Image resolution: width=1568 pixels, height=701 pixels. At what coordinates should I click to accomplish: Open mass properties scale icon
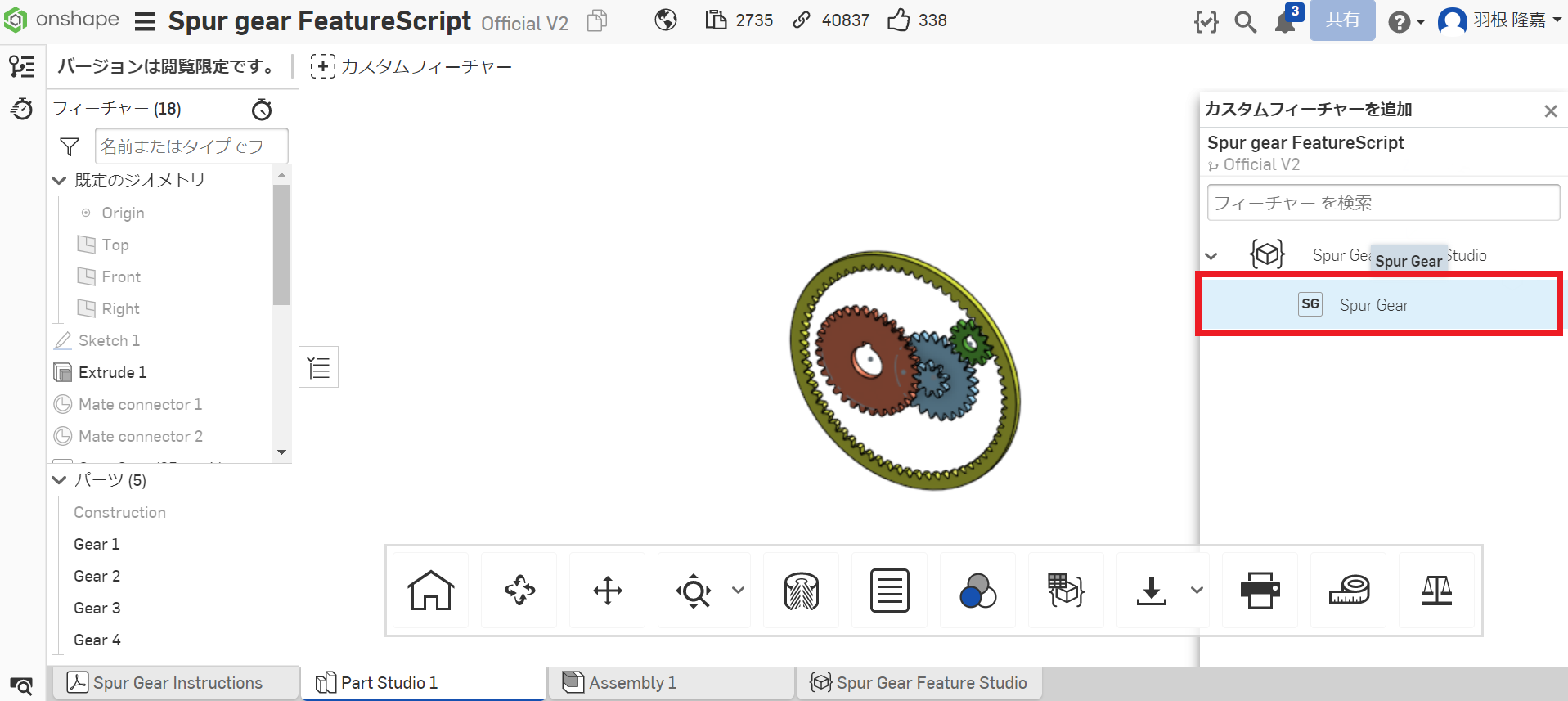[1437, 591]
